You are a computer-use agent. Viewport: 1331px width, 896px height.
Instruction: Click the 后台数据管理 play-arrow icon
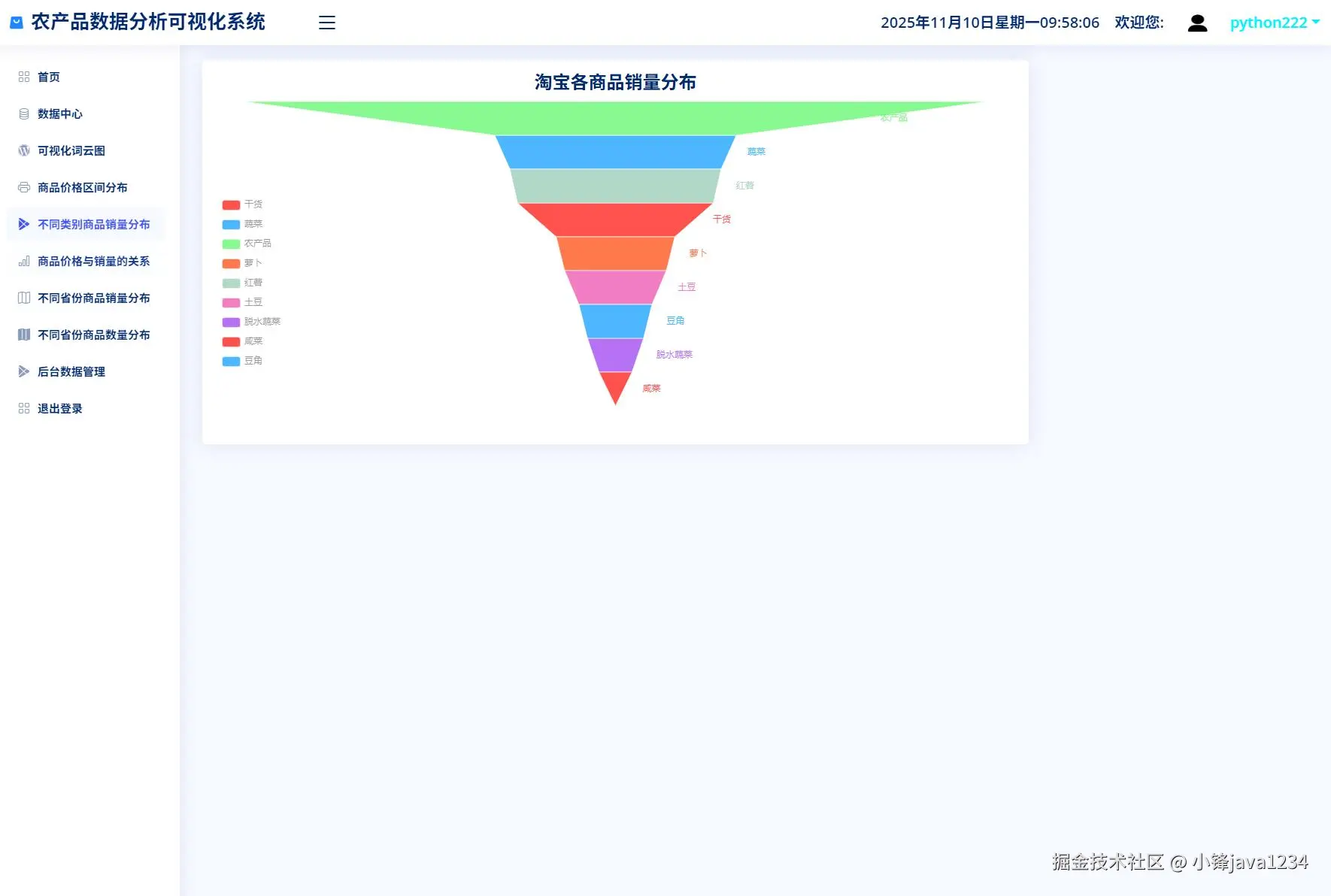pos(24,371)
